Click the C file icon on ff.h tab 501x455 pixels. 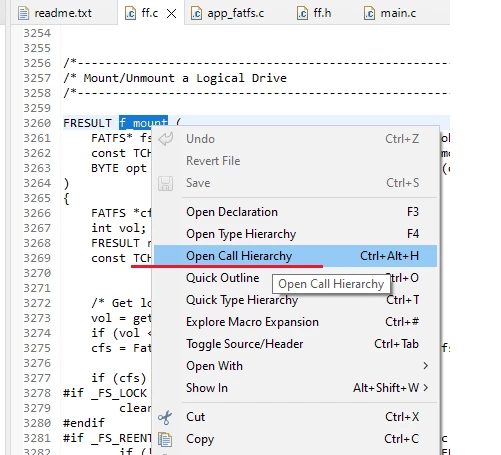(x=302, y=13)
